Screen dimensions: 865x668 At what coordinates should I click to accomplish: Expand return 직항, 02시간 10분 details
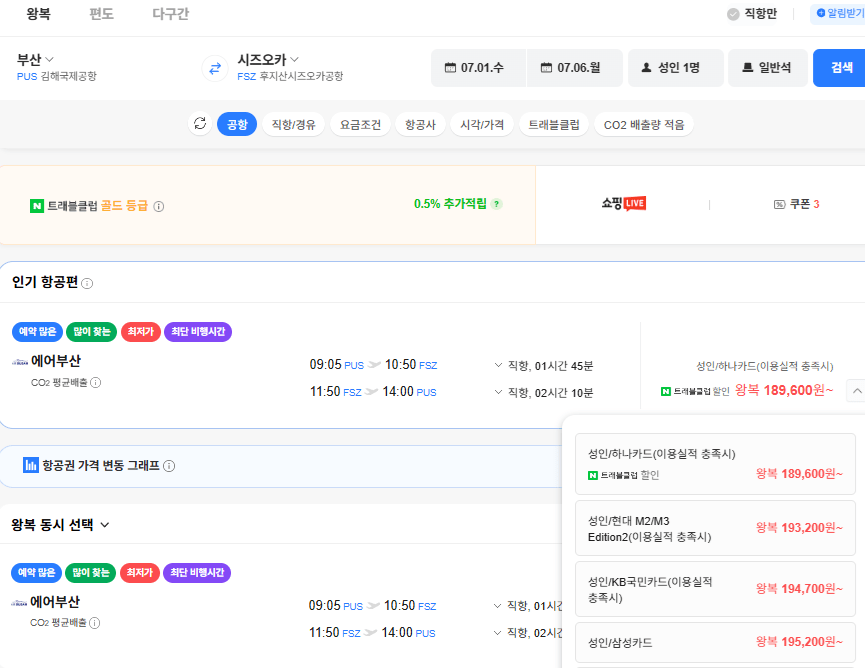pyautogui.click(x=545, y=393)
